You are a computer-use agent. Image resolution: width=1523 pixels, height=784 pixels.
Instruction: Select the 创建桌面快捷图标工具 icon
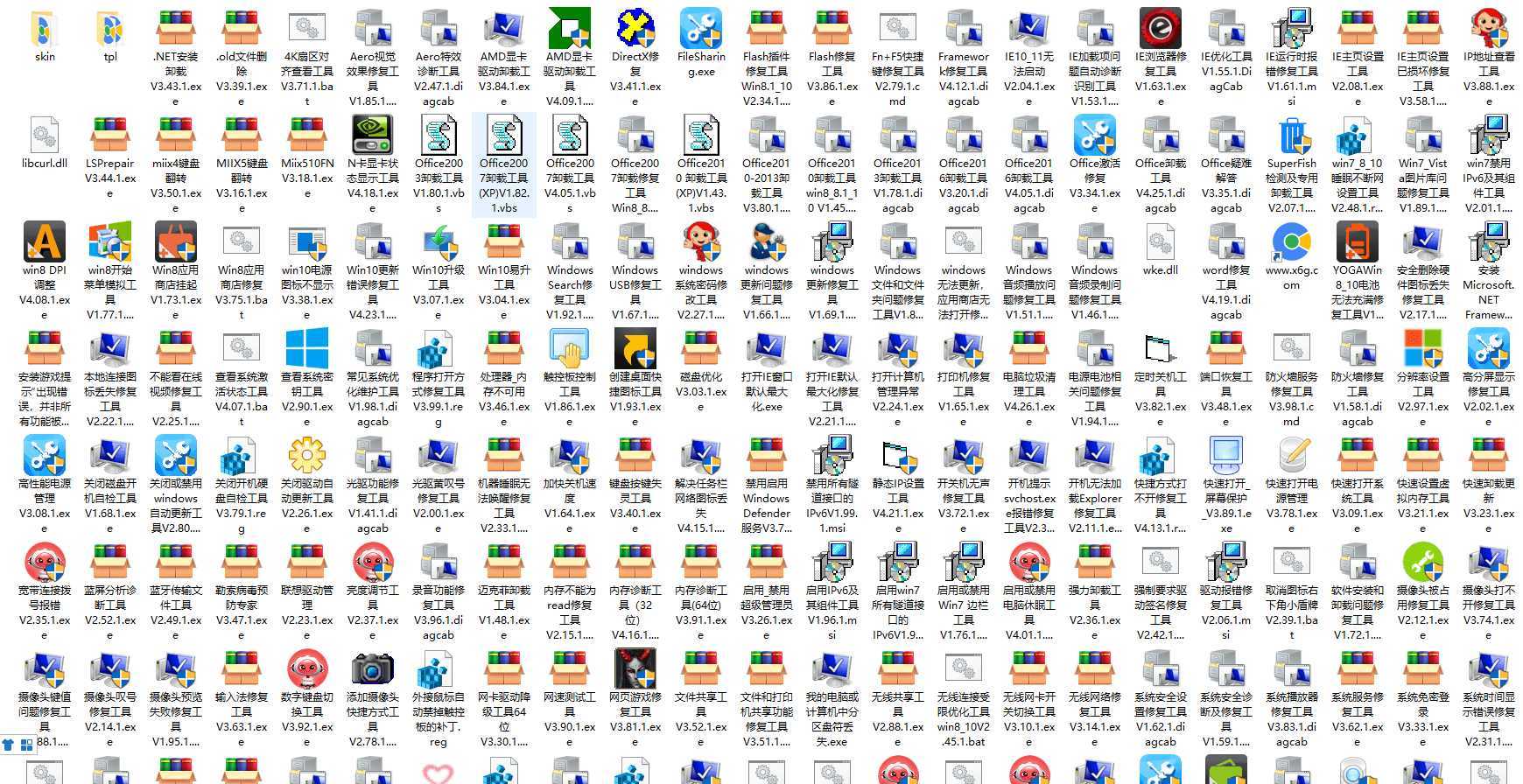[x=635, y=349]
